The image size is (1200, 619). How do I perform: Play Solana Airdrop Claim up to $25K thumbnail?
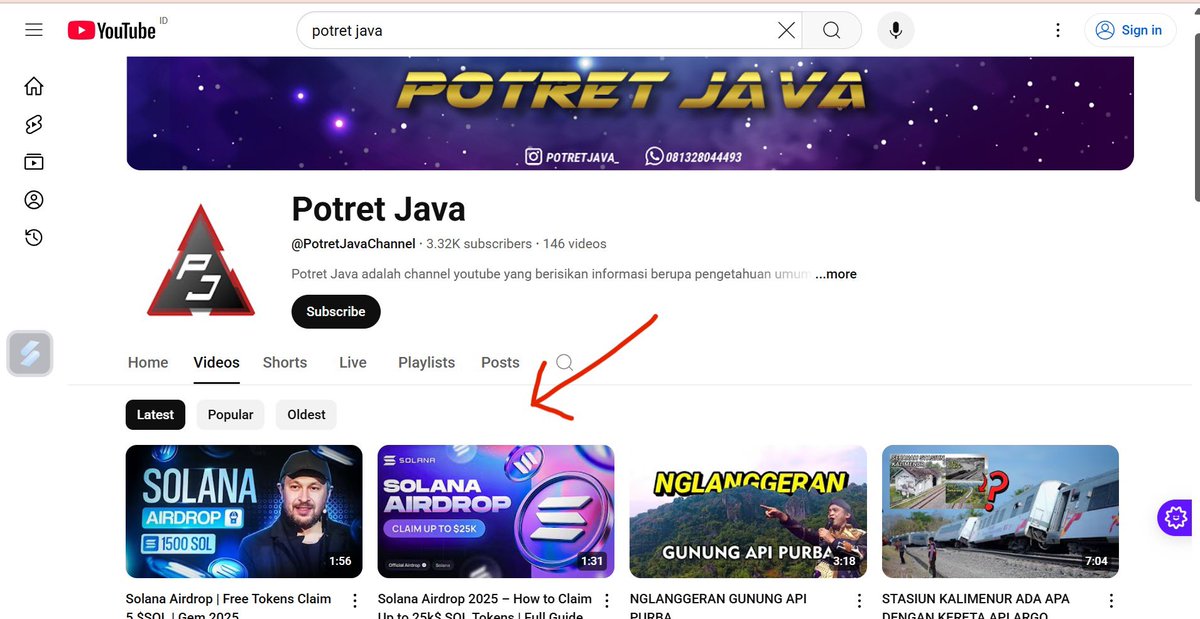tap(496, 511)
